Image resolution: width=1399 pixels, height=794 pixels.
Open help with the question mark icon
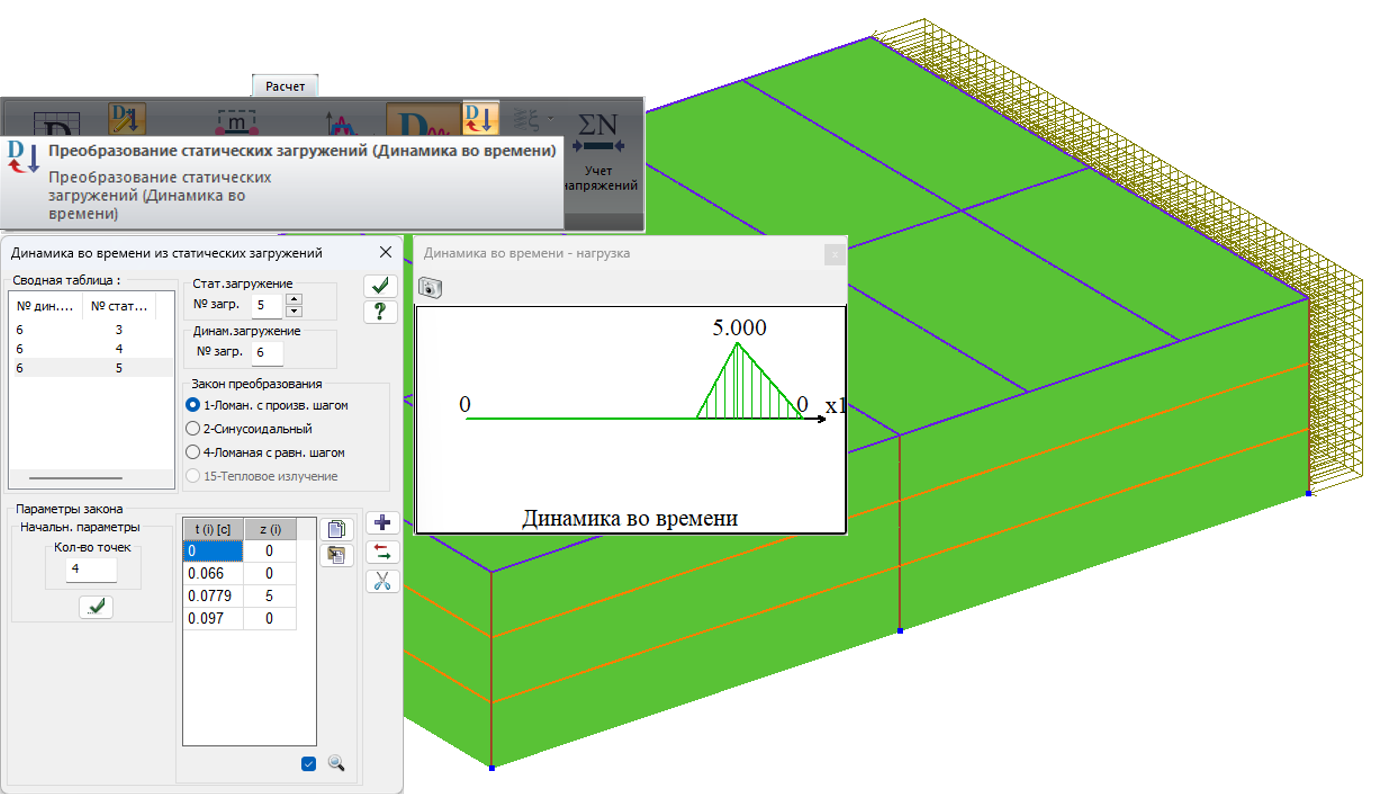[380, 312]
